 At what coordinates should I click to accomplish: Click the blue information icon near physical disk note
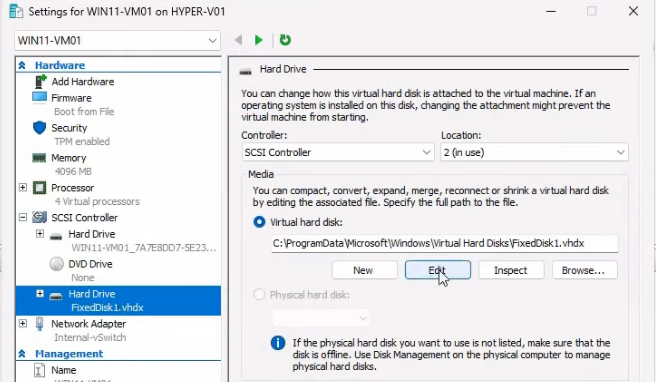click(278, 343)
